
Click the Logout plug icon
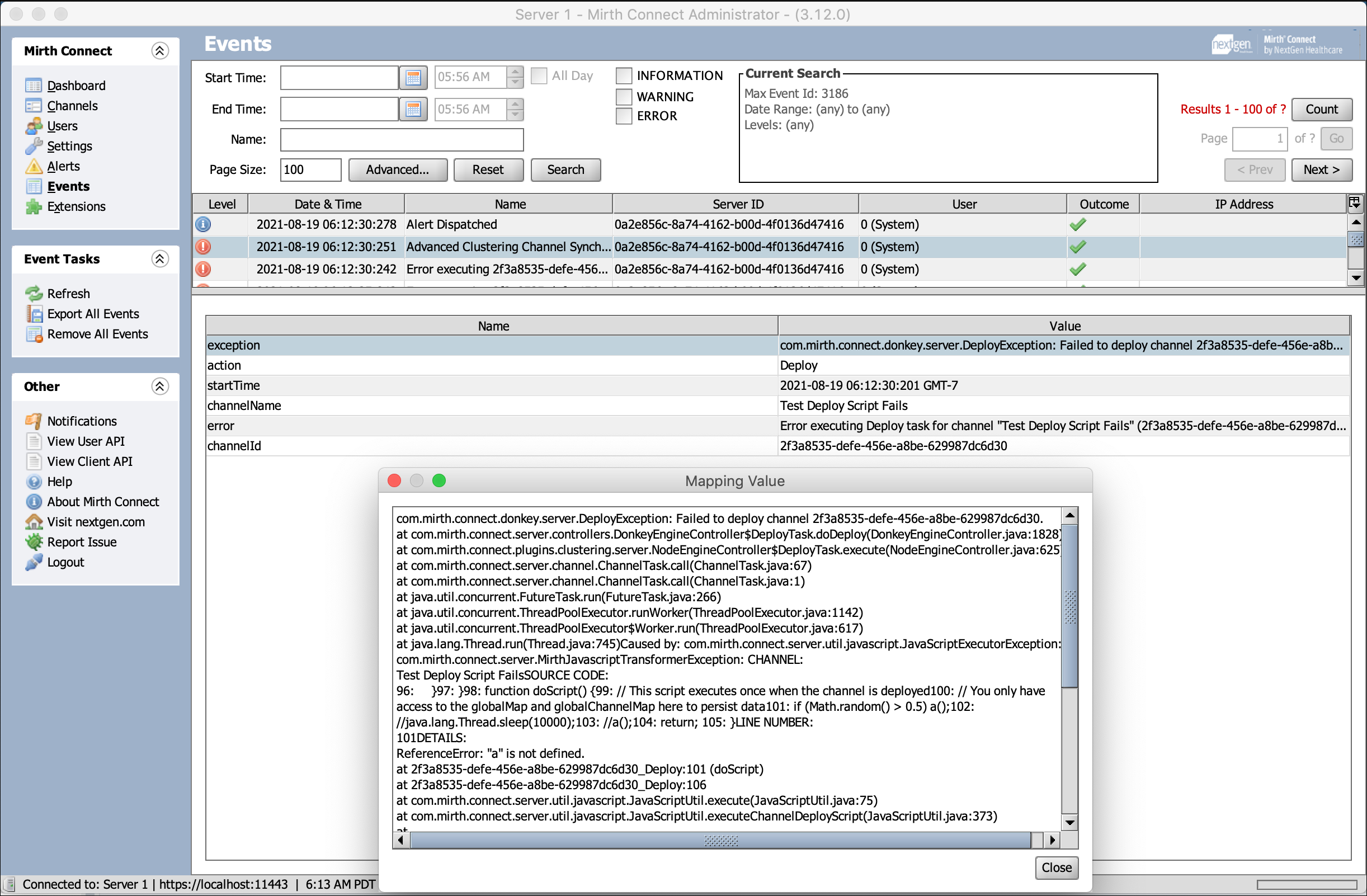pyautogui.click(x=34, y=562)
